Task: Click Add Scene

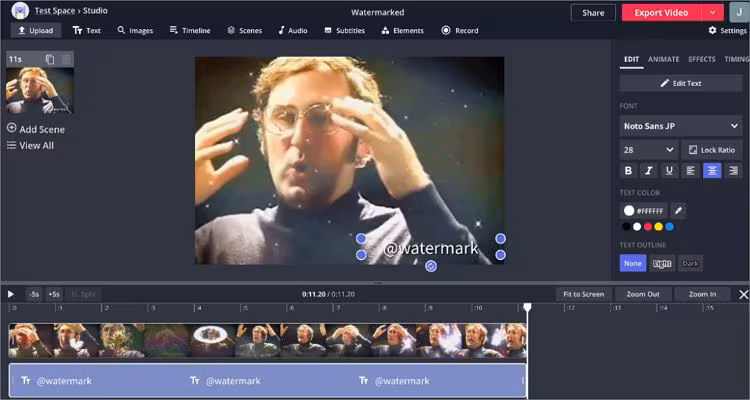Action: 36,129
